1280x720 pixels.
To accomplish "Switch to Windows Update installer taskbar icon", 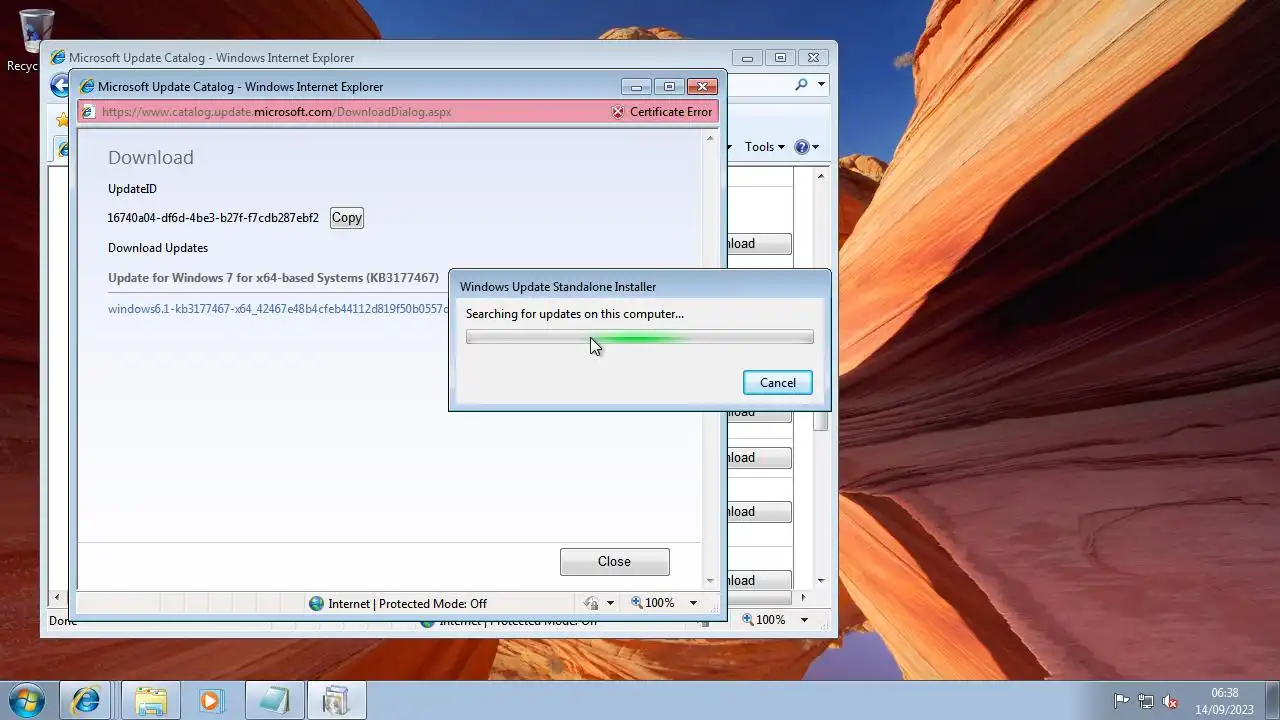I will click(x=336, y=700).
